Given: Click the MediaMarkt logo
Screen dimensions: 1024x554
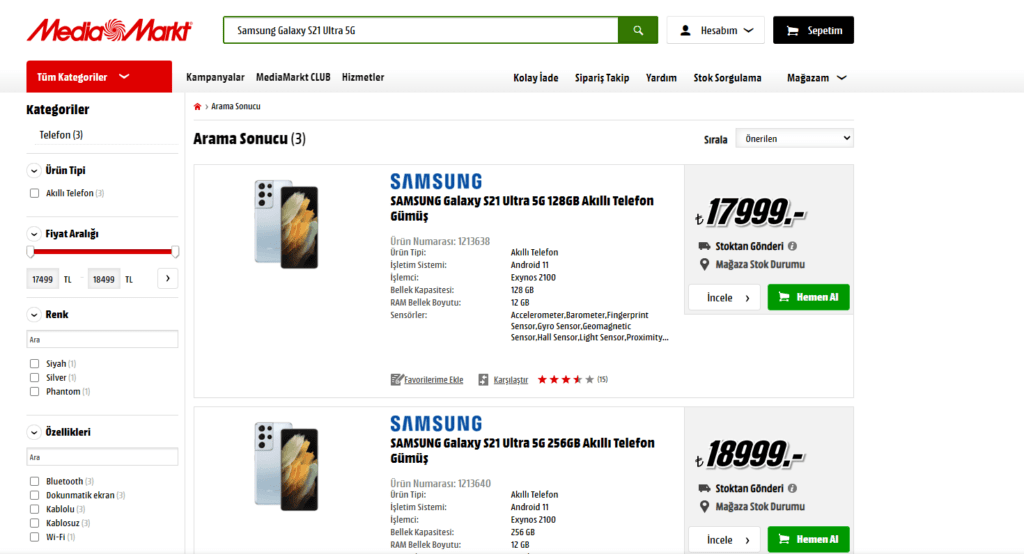Looking at the screenshot, I should tap(109, 30).
